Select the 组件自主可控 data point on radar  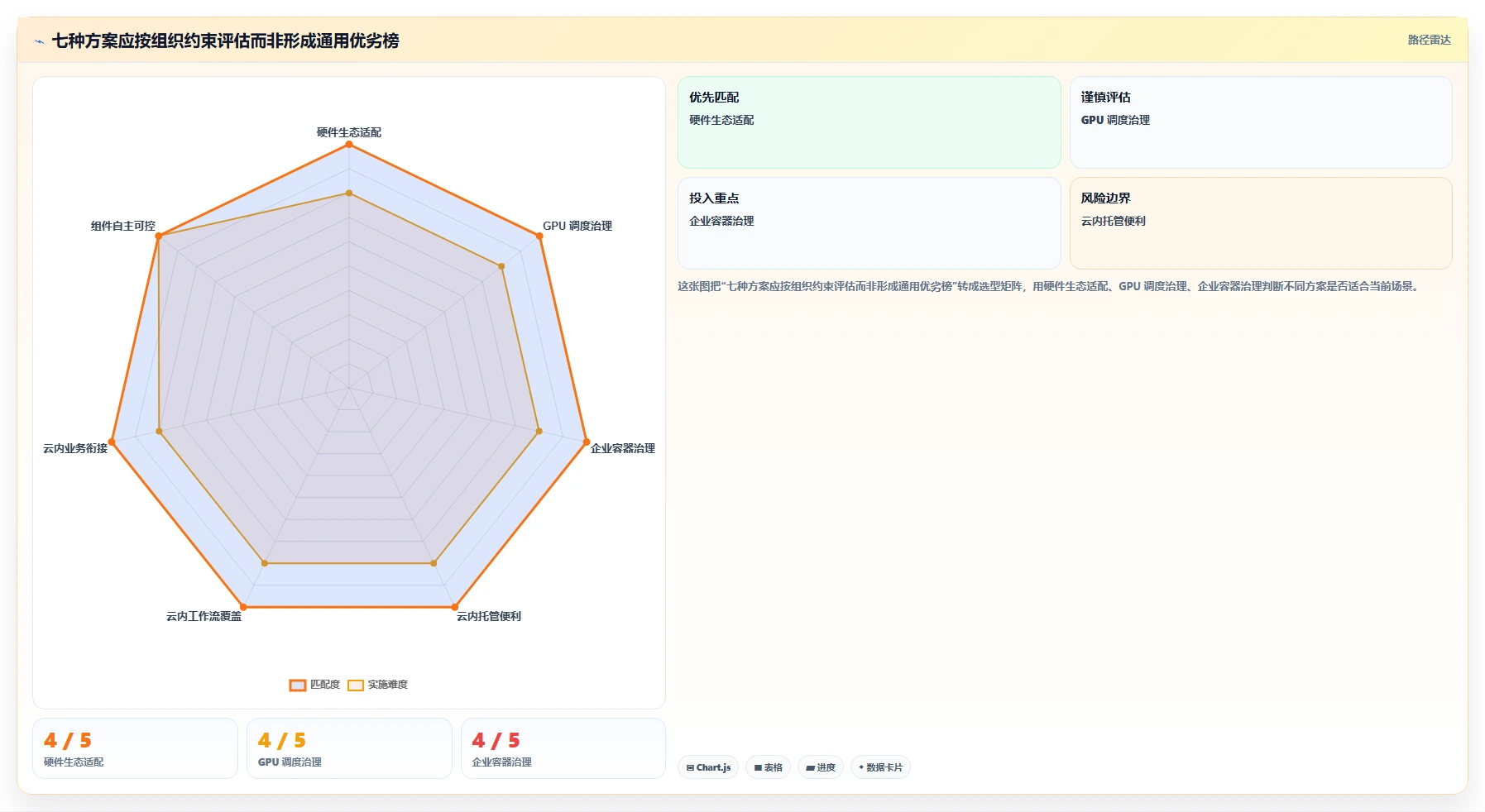[159, 236]
